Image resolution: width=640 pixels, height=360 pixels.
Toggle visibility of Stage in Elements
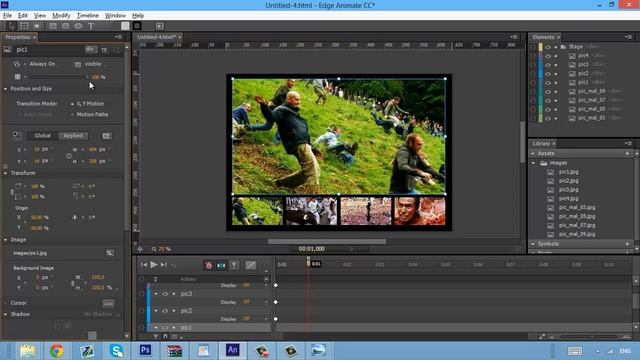click(548, 47)
